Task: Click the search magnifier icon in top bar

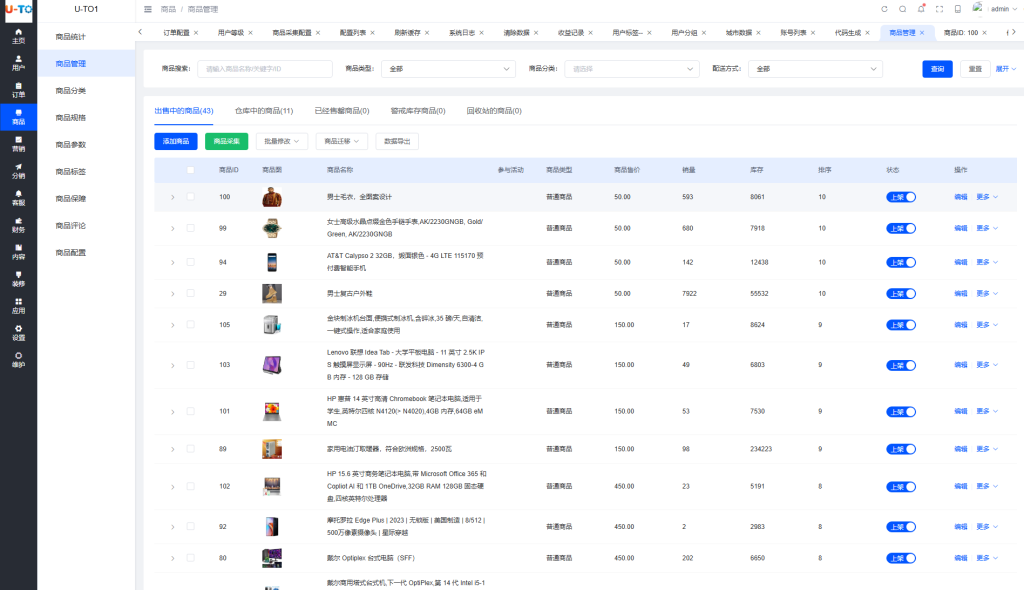Action: click(x=903, y=9)
